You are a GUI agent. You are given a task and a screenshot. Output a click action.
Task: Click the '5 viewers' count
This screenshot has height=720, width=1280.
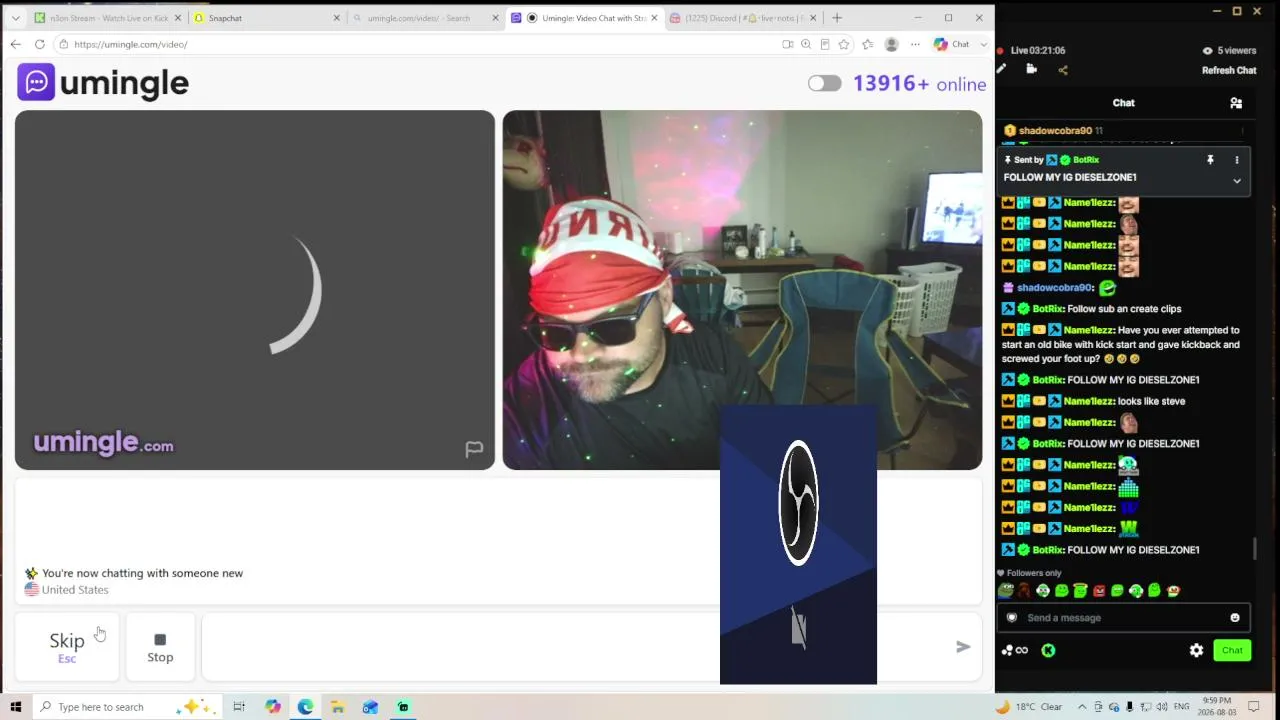(1230, 50)
